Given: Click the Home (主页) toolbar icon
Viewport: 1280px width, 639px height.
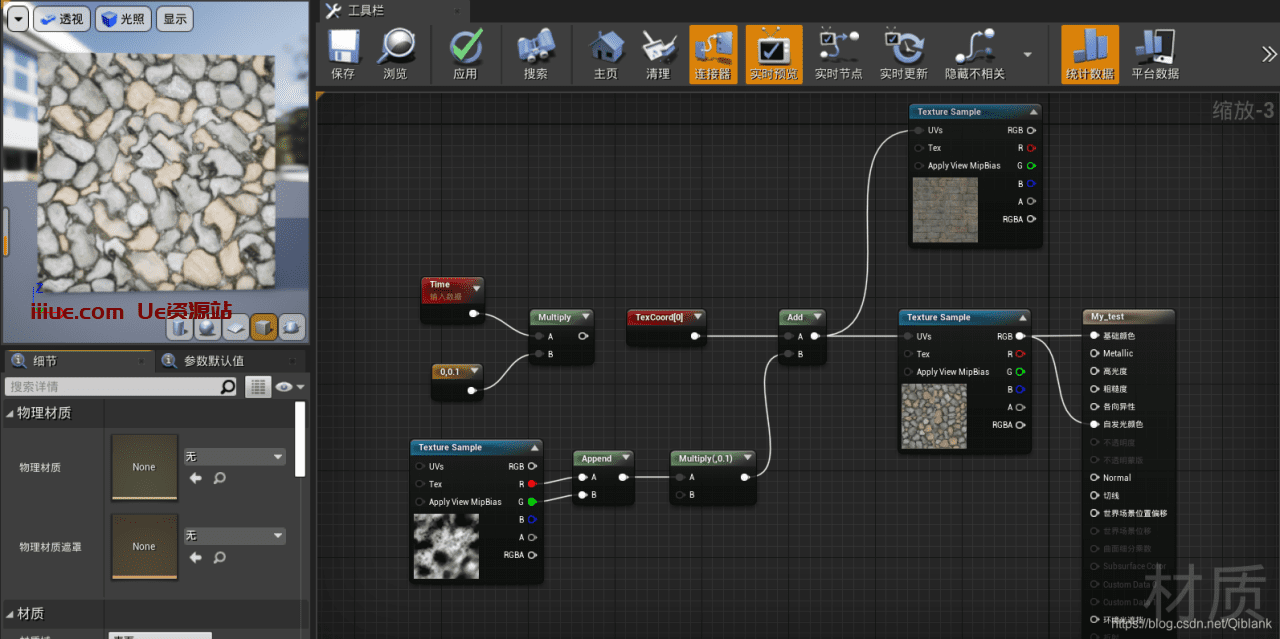Looking at the screenshot, I should tap(605, 54).
